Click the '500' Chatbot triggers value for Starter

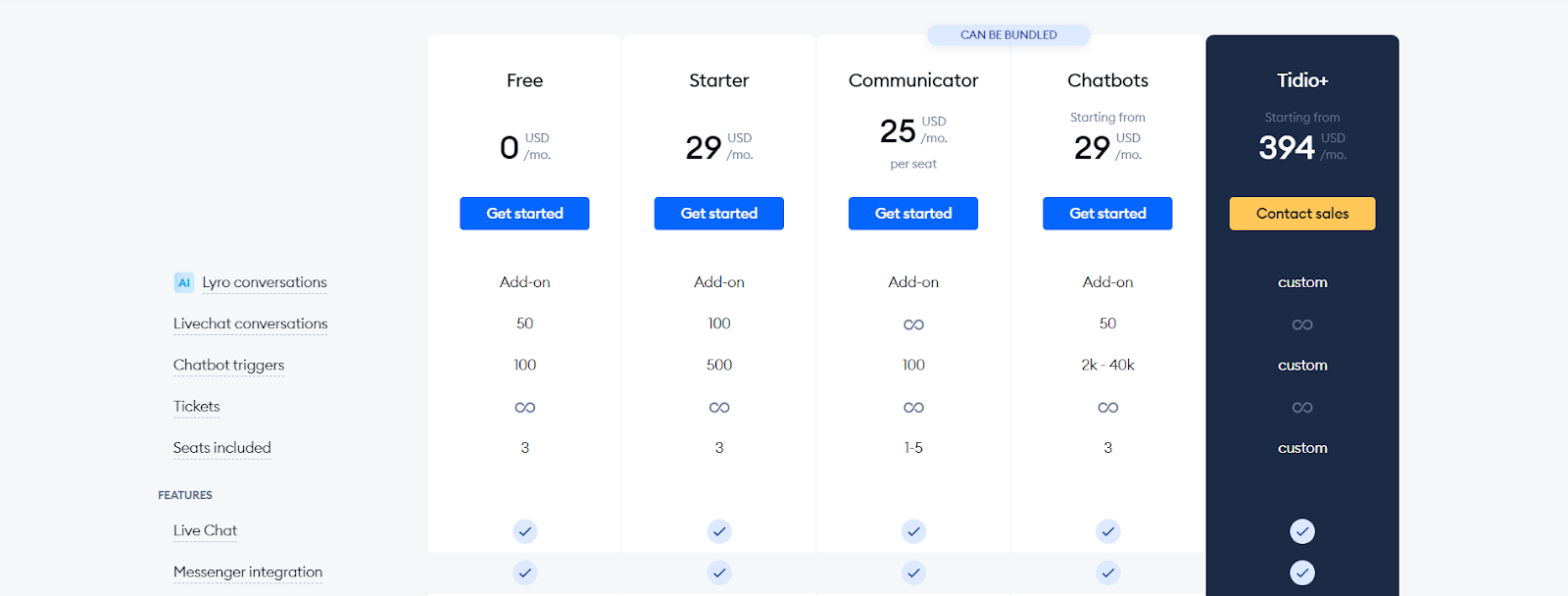[x=719, y=365]
